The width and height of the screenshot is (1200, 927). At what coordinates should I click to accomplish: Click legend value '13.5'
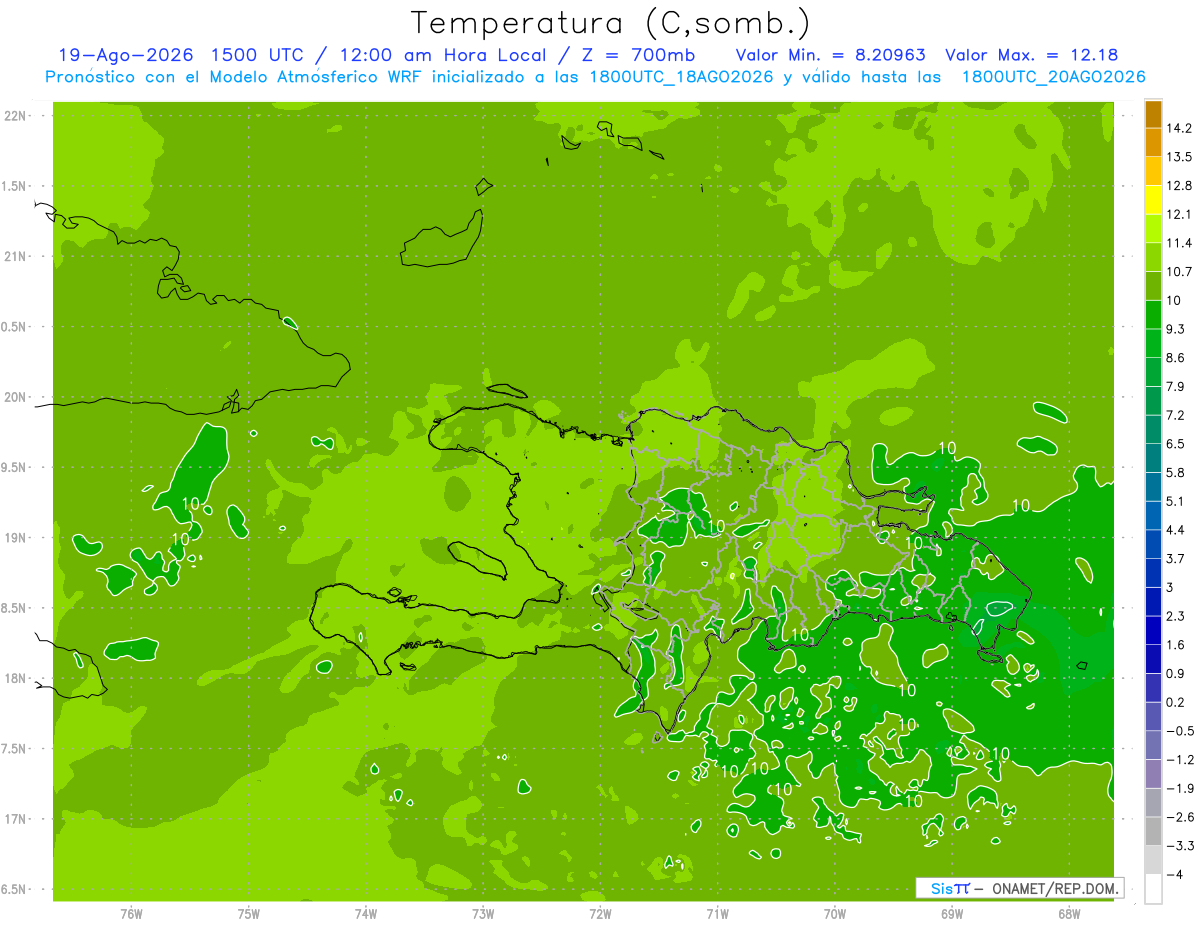1179,157
